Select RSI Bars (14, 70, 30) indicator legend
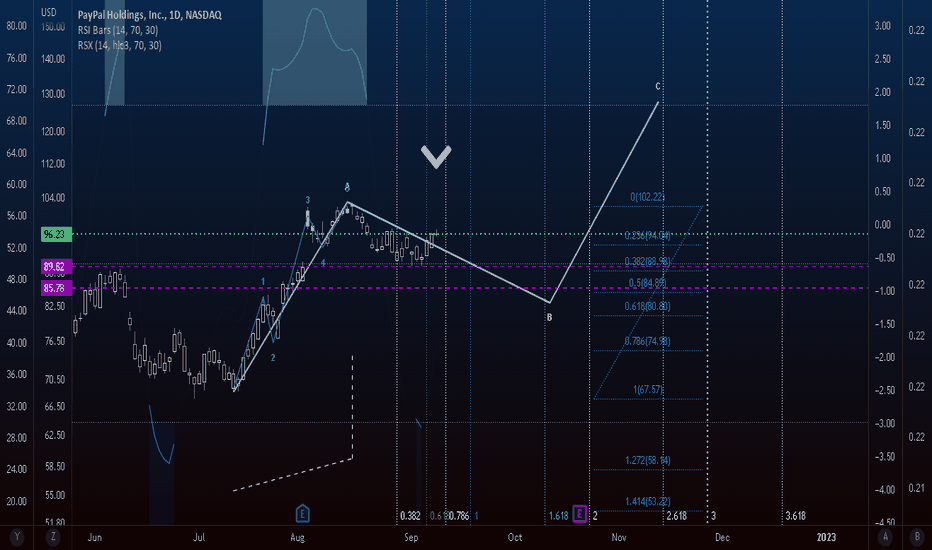Image resolution: width=932 pixels, height=550 pixels. point(118,30)
